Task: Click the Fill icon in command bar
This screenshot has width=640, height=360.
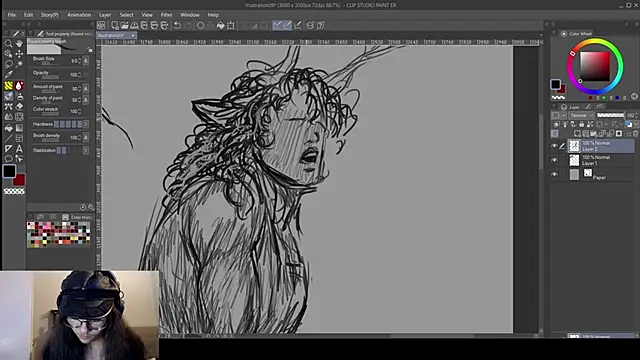Action: coord(220,25)
